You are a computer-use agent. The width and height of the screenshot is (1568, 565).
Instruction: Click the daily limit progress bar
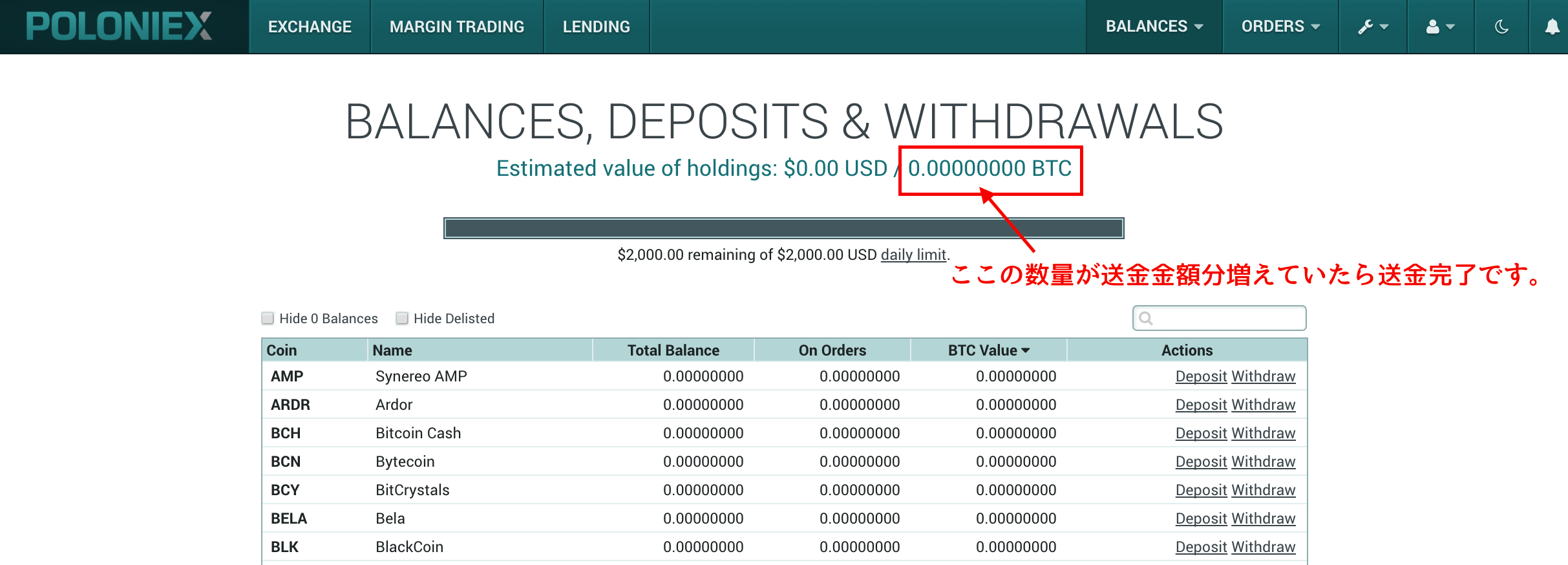point(783,228)
